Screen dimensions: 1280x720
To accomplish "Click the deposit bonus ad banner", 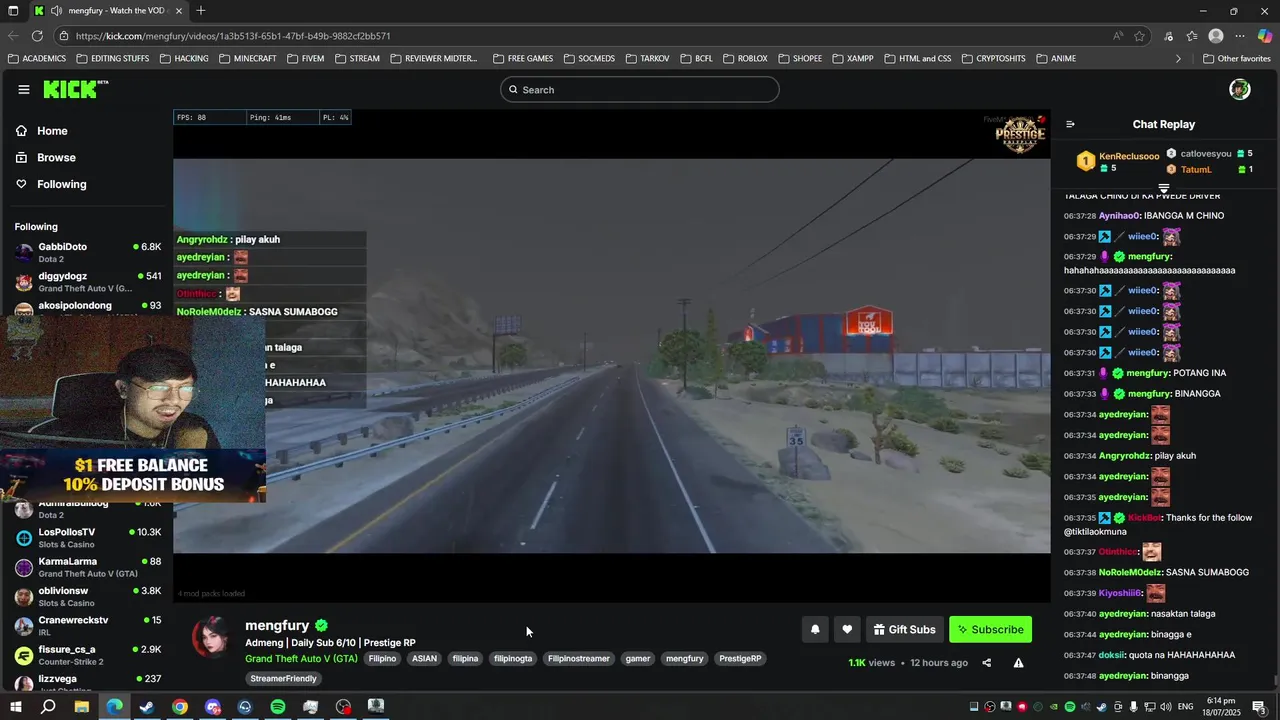I will tap(133, 475).
